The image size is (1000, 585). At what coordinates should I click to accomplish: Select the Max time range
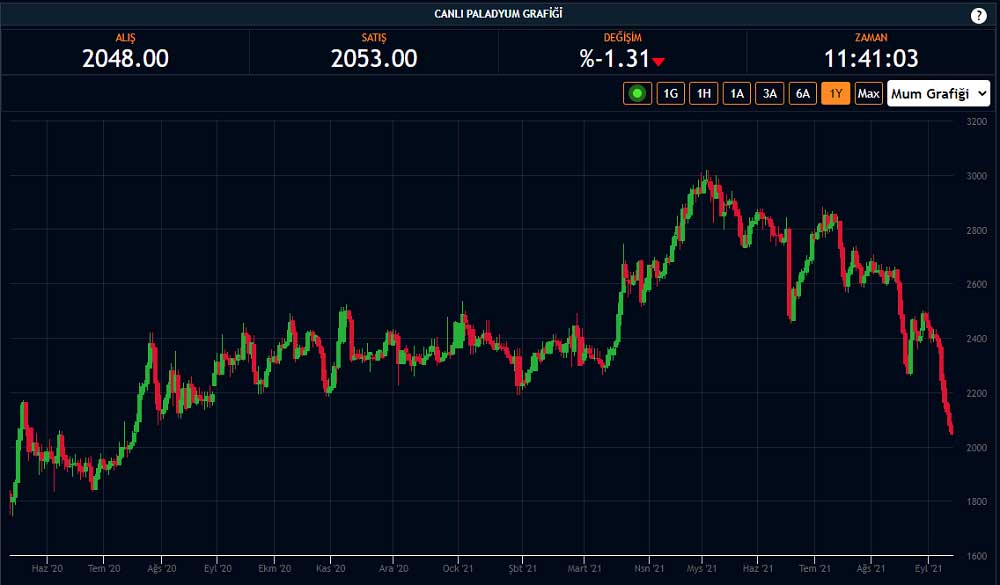coord(869,94)
